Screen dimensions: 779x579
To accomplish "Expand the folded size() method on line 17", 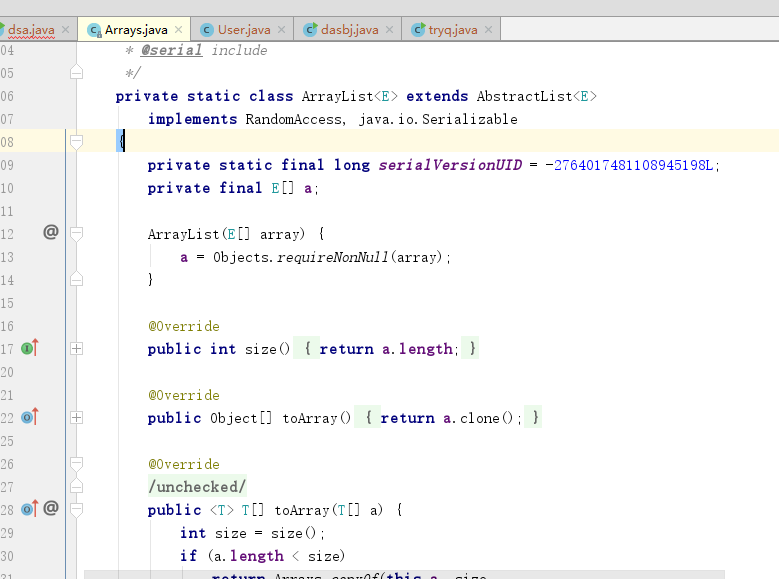I will click(x=77, y=349).
